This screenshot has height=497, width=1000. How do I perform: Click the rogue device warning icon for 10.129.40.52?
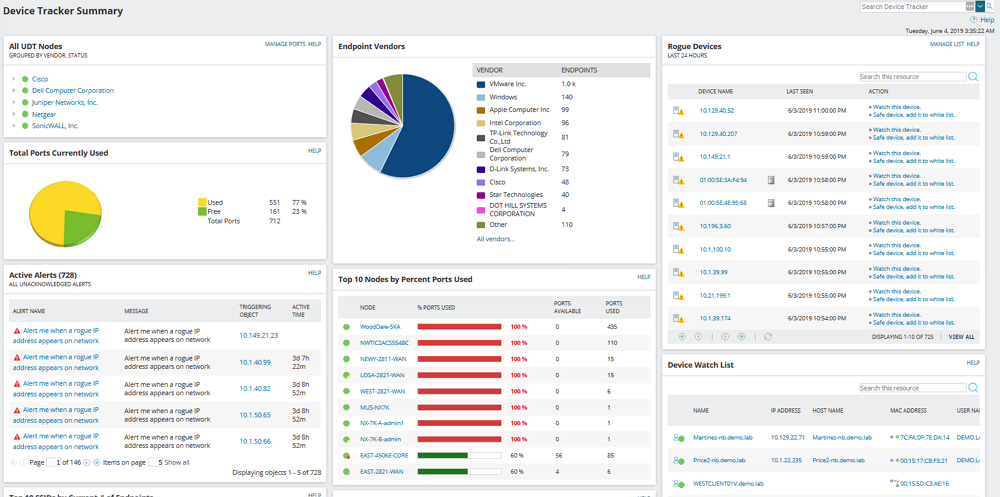[678, 111]
